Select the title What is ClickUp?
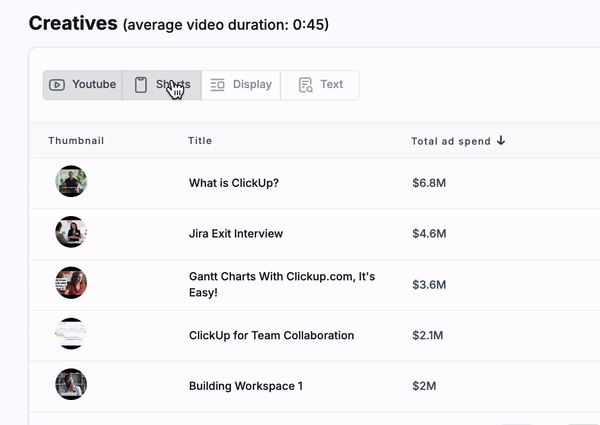 234,183
